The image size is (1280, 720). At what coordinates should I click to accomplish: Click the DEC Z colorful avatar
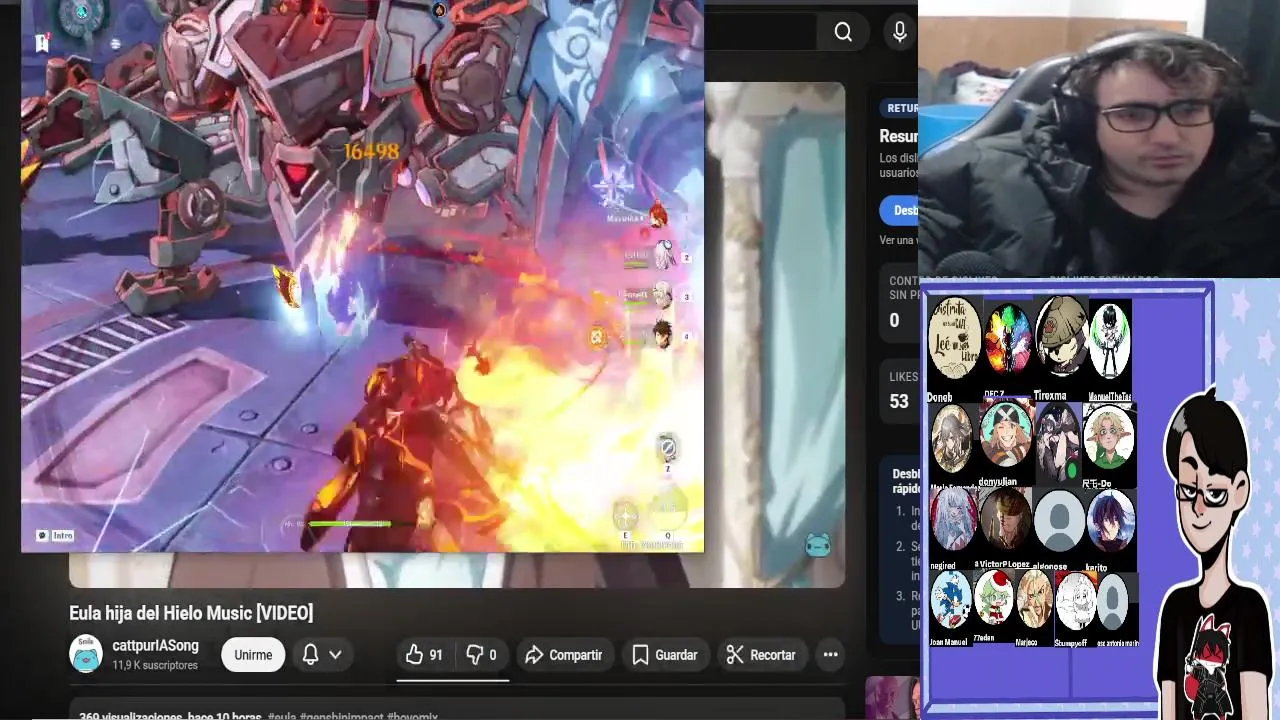(x=1007, y=340)
